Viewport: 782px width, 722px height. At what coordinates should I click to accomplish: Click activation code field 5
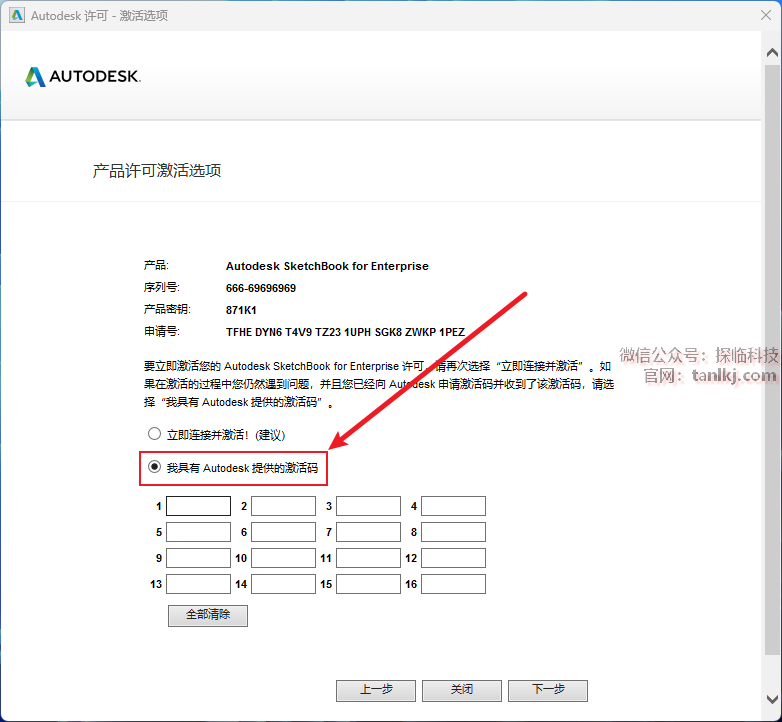click(x=198, y=532)
